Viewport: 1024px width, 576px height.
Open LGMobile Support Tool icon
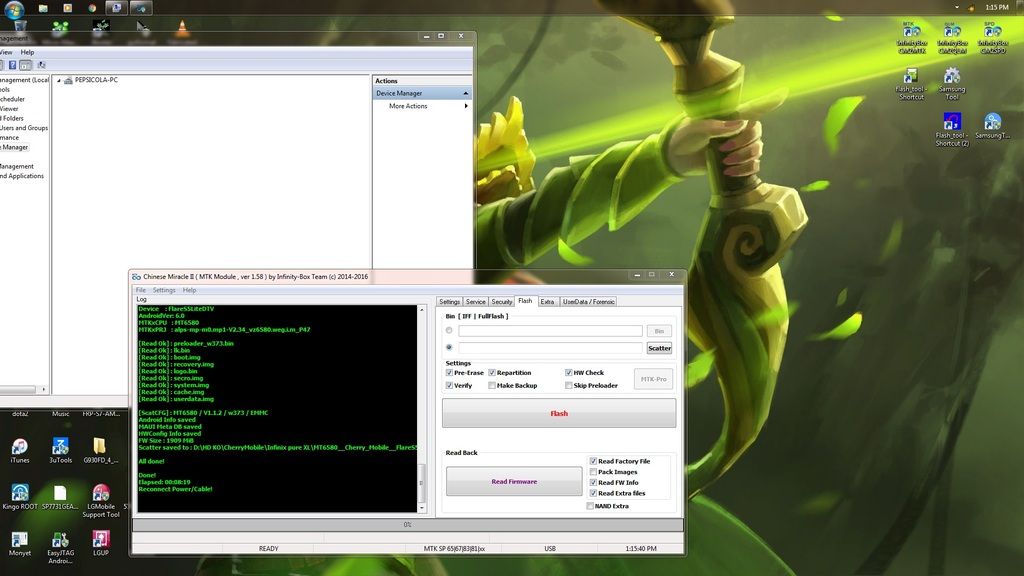coord(100,494)
